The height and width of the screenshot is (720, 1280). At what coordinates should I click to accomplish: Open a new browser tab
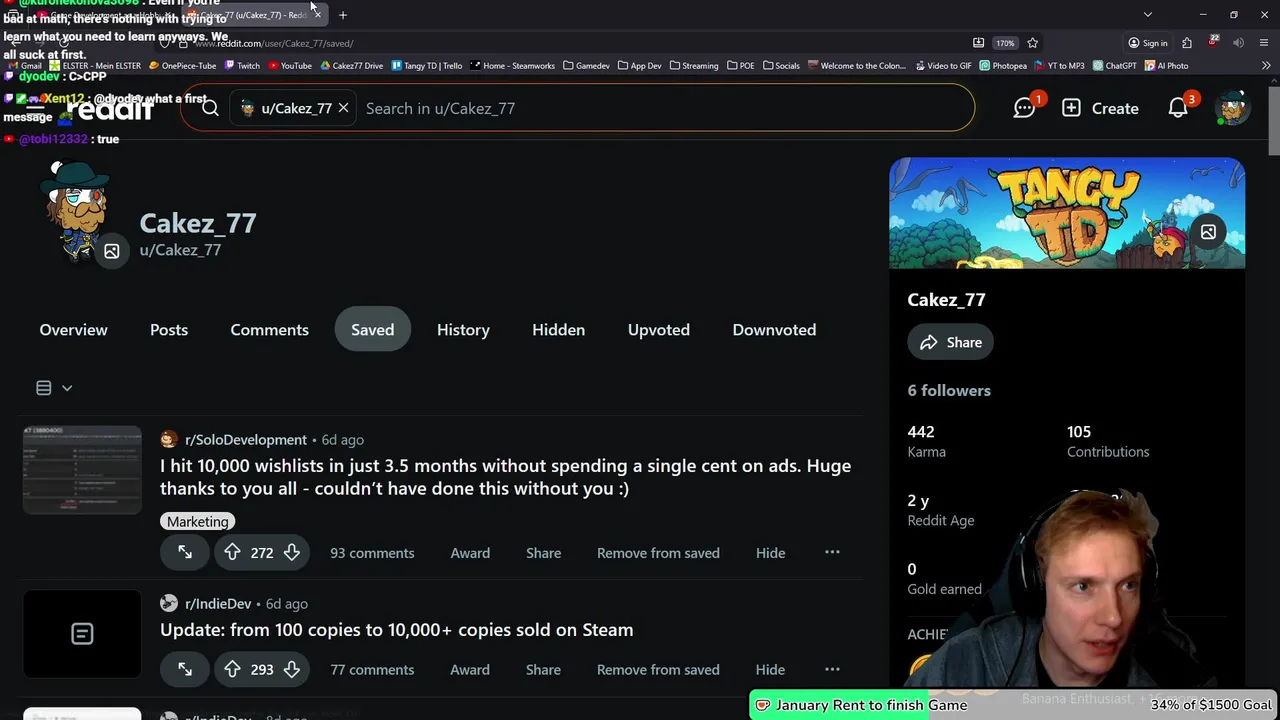342,15
